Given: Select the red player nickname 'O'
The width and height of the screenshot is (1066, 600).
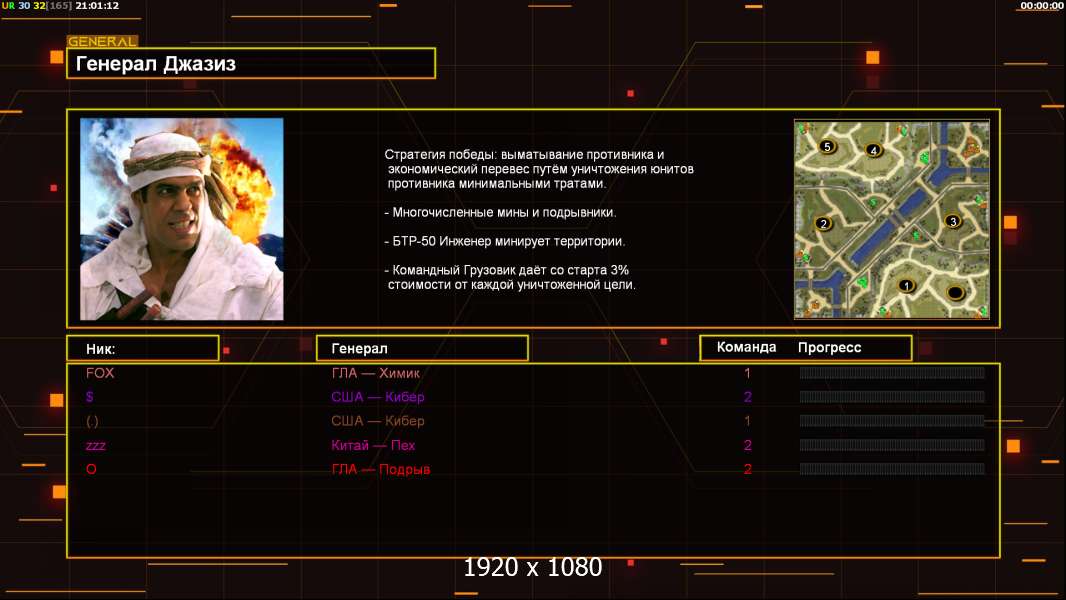Looking at the screenshot, I should tap(91, 469).
